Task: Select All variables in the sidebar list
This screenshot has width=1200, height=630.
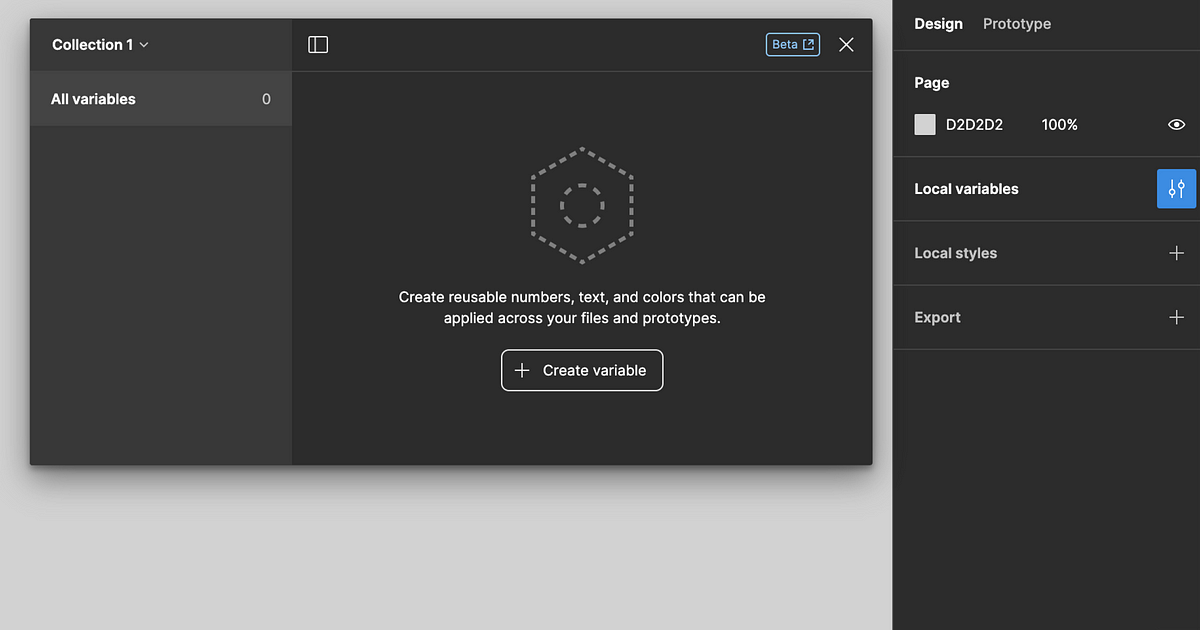Action: [93, 98]
